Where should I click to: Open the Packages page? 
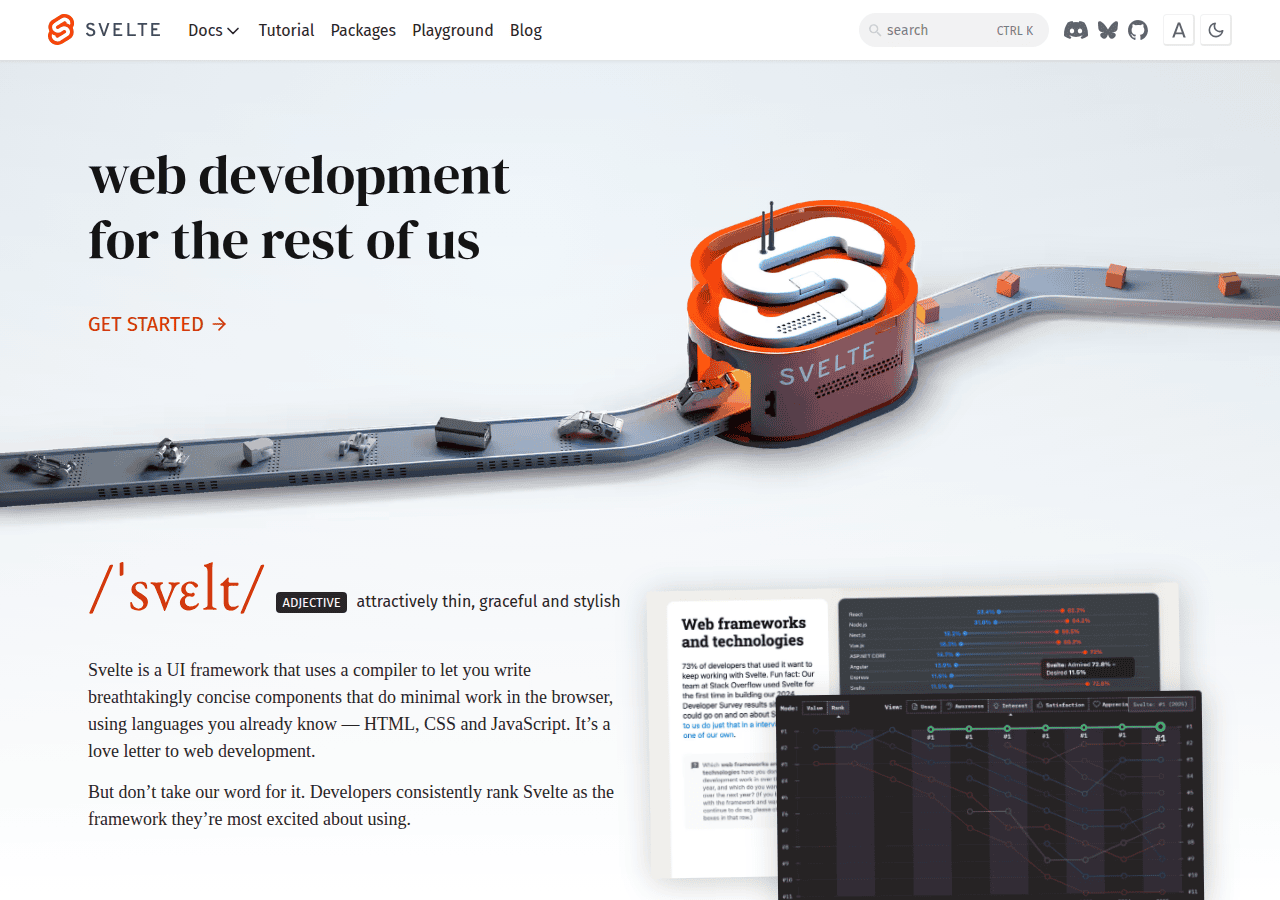pyautogui.click(x=363, y=30)
